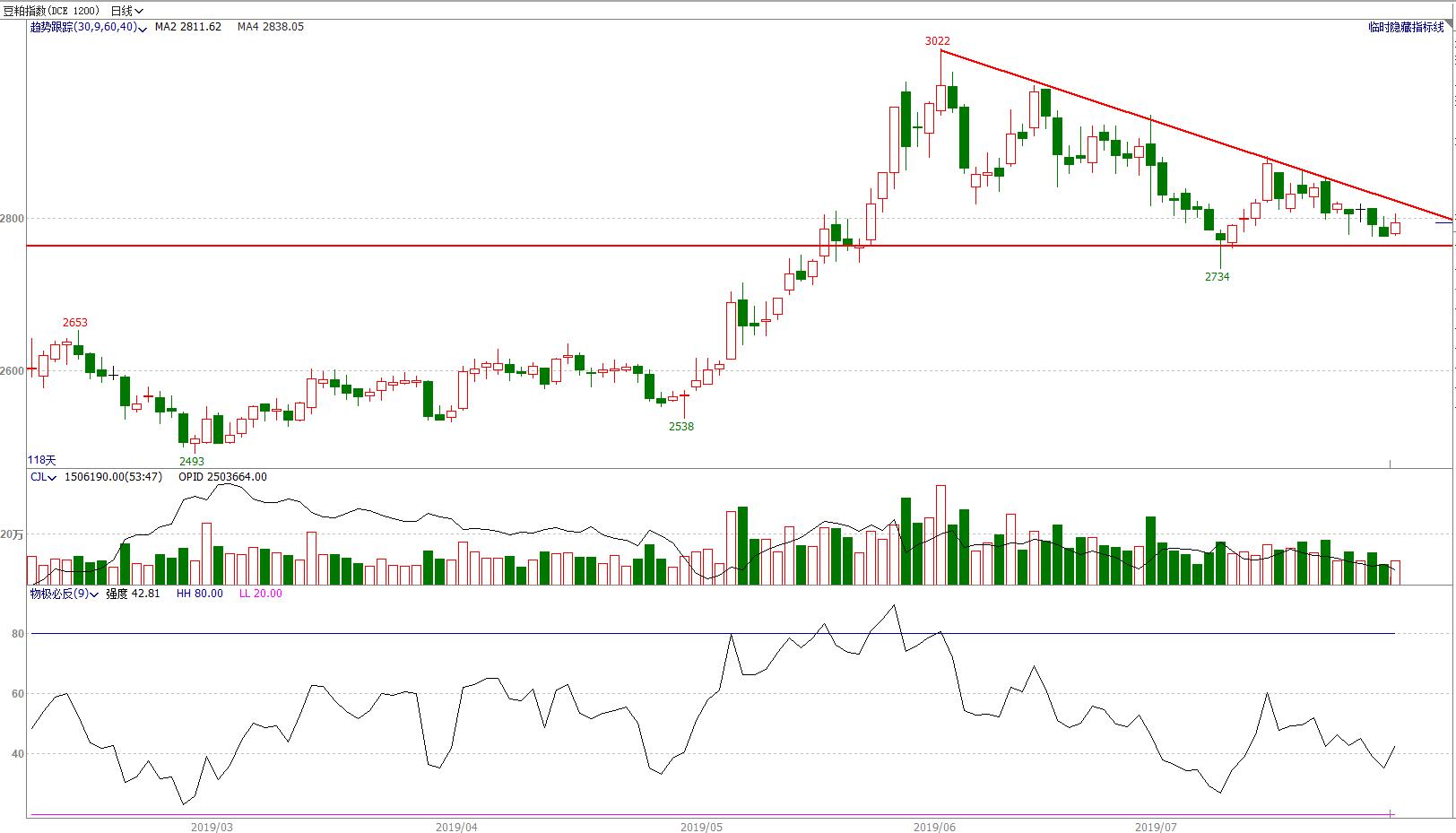Click the 20万 volume axis label
This screenshot has height=833, width=1456.
click(x=13, y=534)
